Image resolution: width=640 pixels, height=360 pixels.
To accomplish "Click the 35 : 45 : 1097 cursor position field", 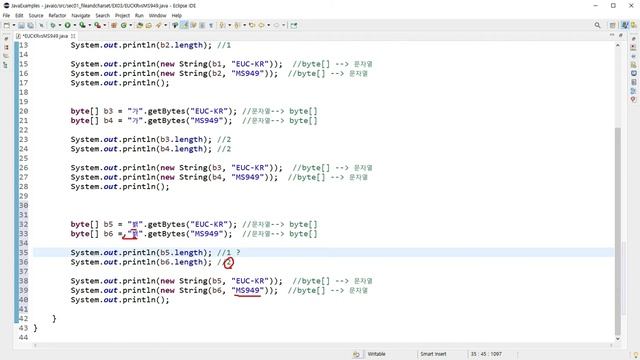I will [486, 354].
